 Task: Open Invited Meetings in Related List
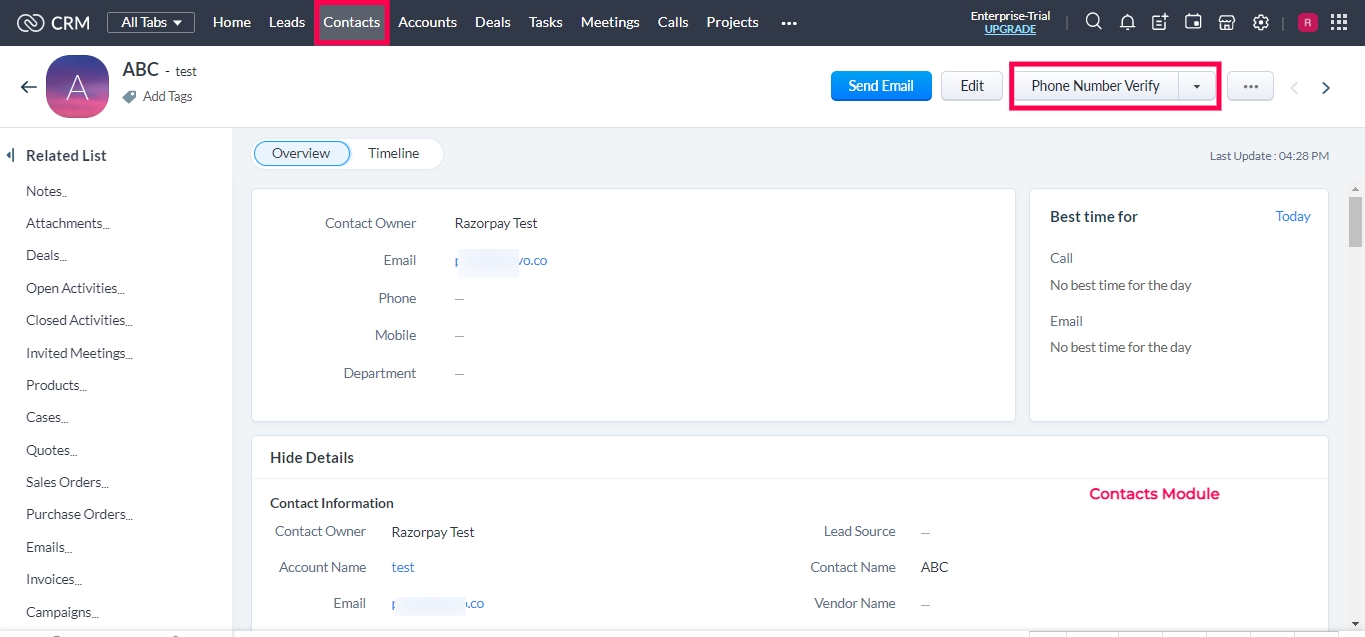pos(79,353)
